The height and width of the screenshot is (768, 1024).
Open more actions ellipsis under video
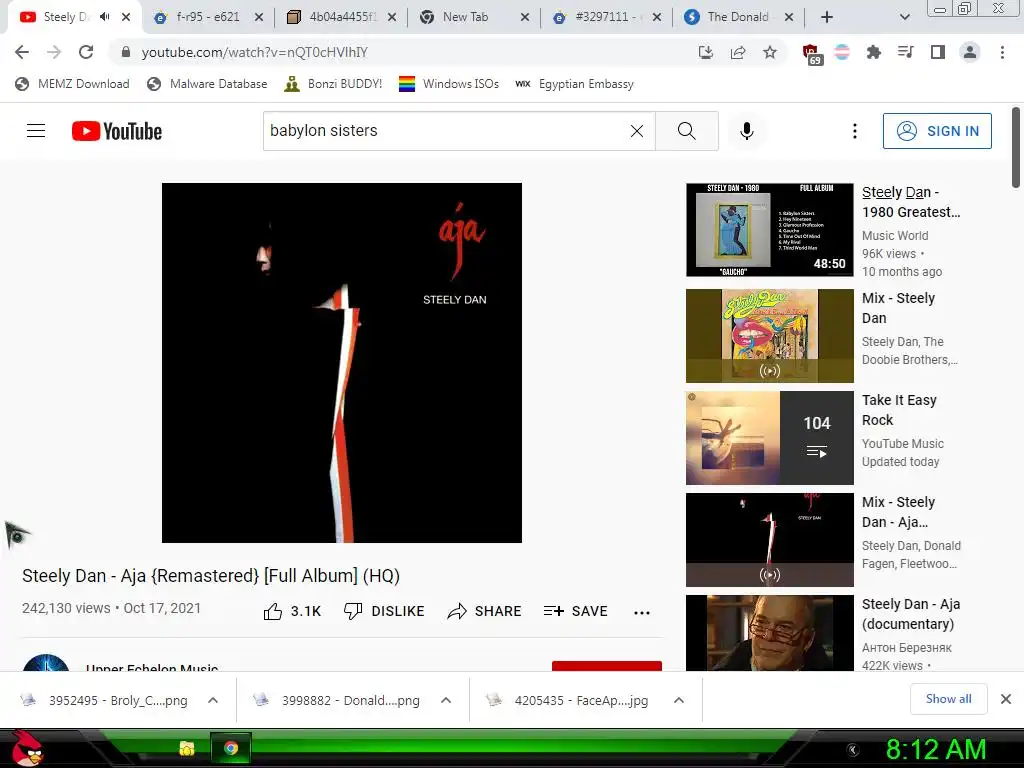pyautogui.click(x=642, y=613)
